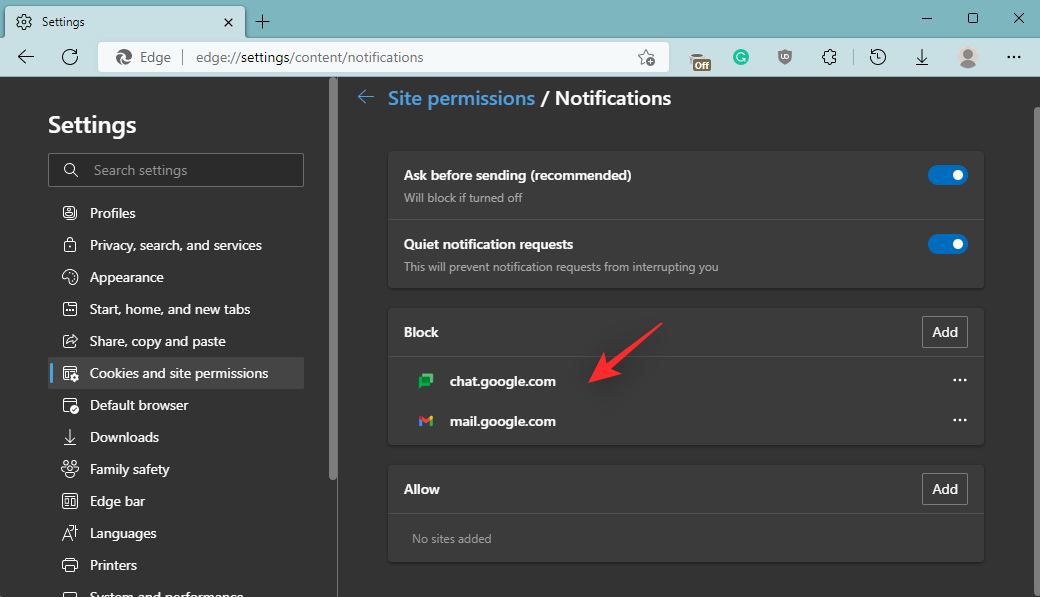
Task: Refresh the current page
Action: (x=70, y=57)
